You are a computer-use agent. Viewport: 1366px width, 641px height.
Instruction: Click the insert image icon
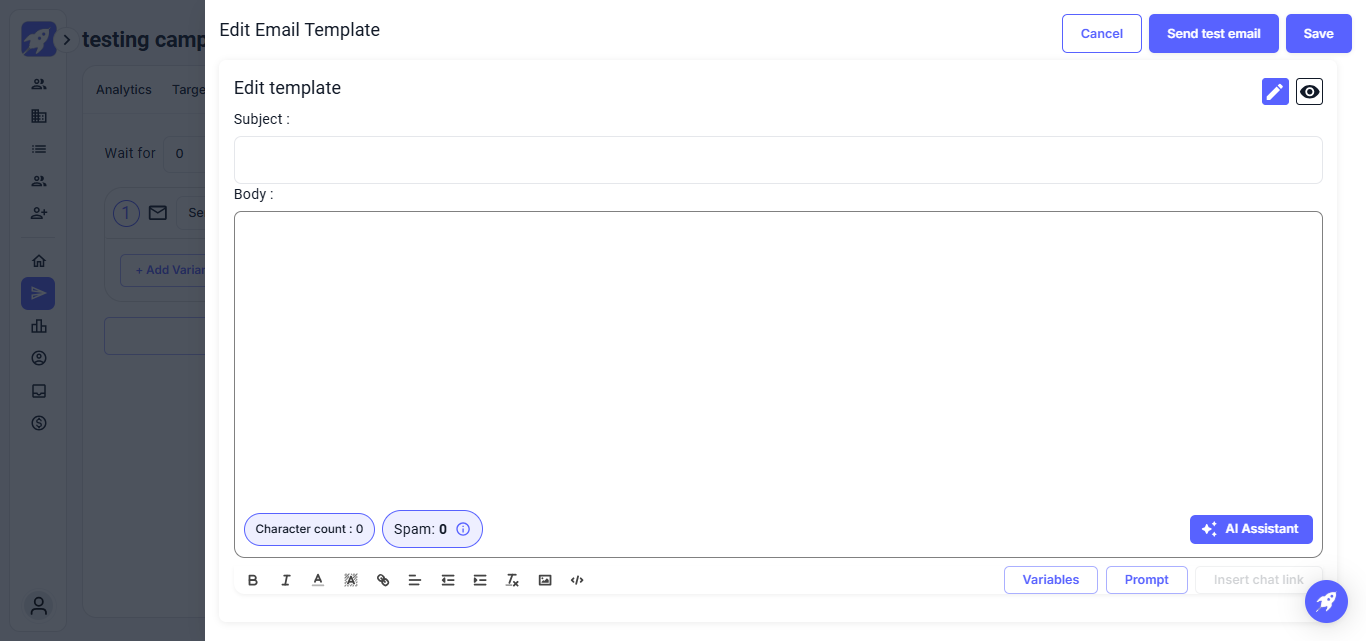pos(545,580)
